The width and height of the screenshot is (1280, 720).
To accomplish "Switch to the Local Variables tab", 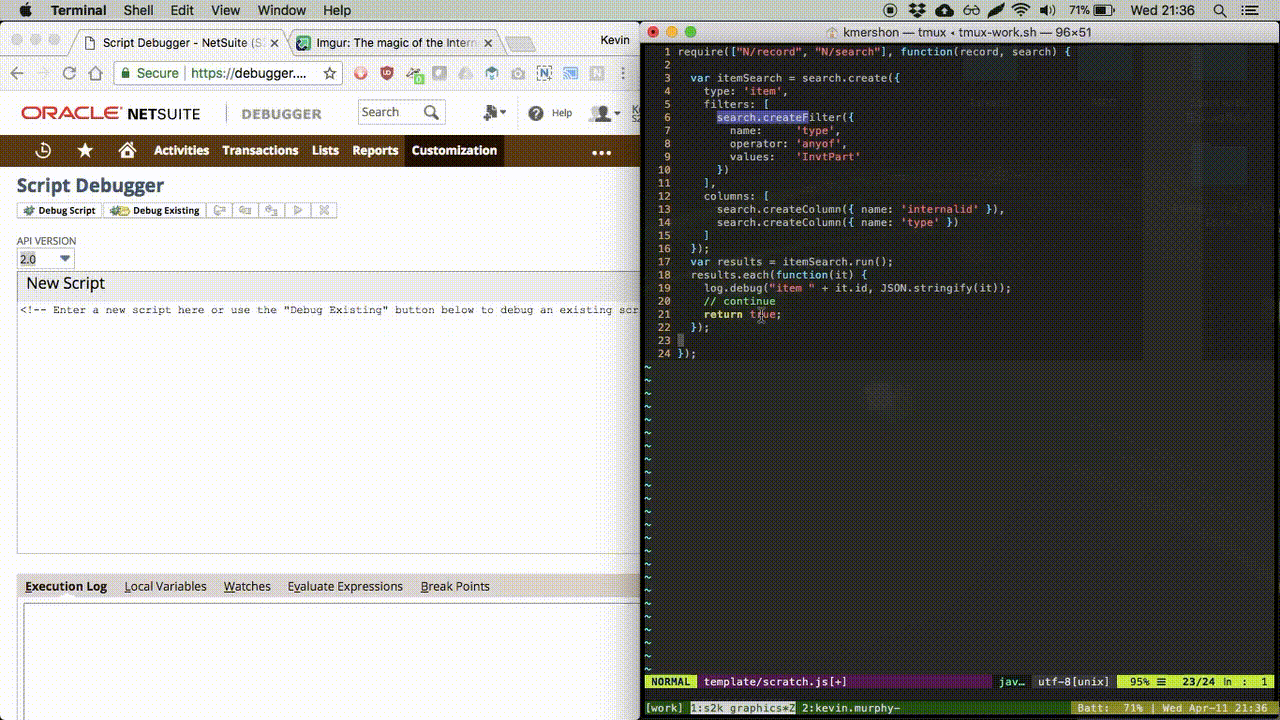I will click(165, 586).
